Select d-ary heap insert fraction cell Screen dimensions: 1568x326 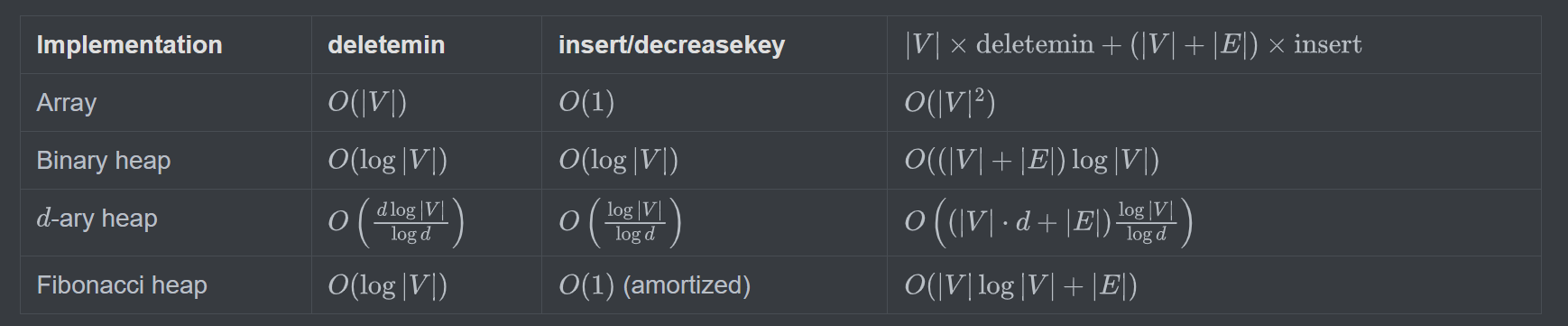coord(620,222)
